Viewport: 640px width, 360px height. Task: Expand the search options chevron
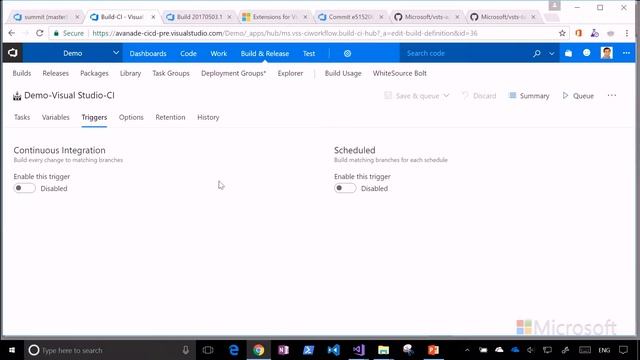click(551, 53)
